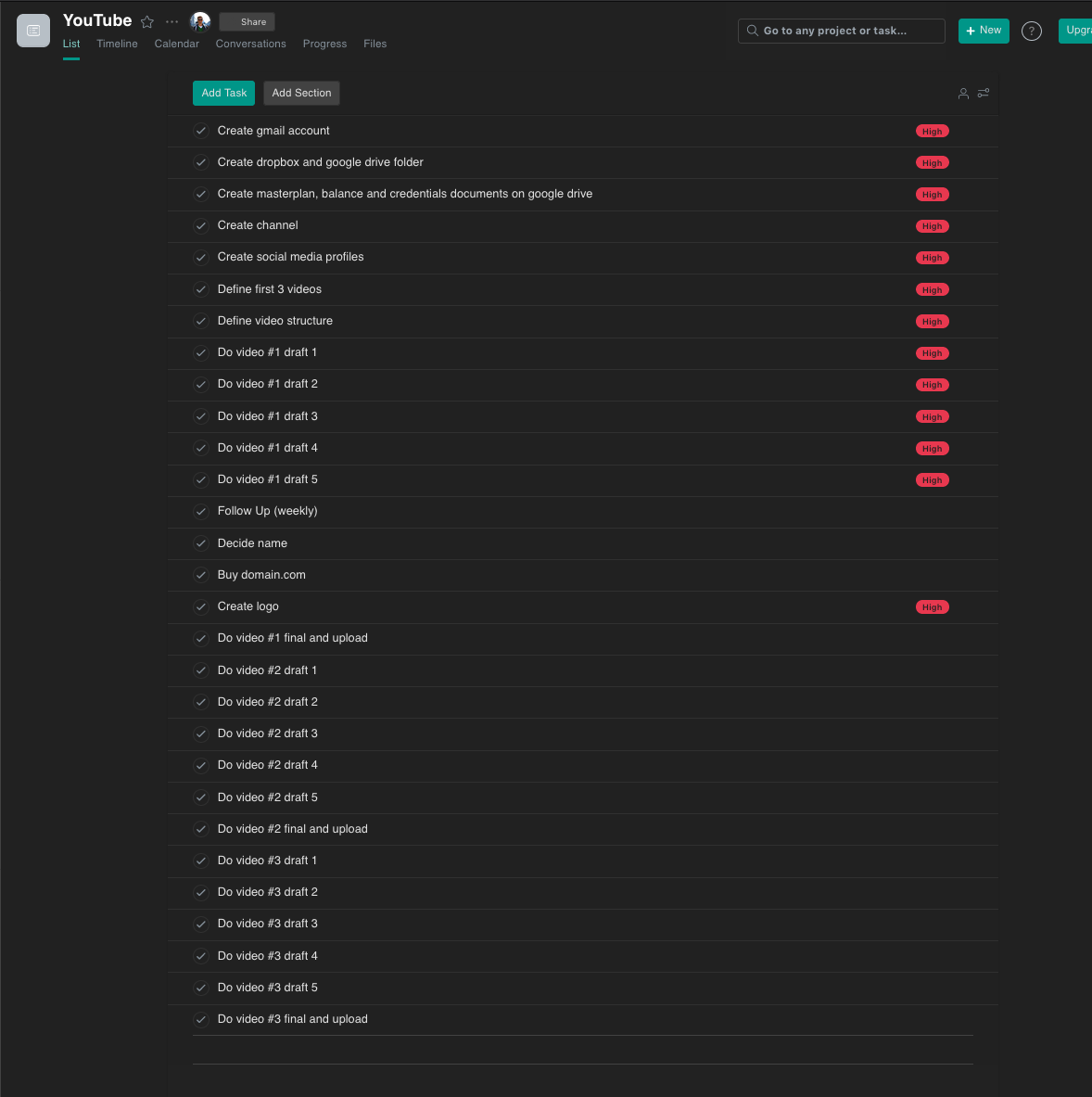Open the Files tab
1092x1097 pixels.
(x=375, y=44)
